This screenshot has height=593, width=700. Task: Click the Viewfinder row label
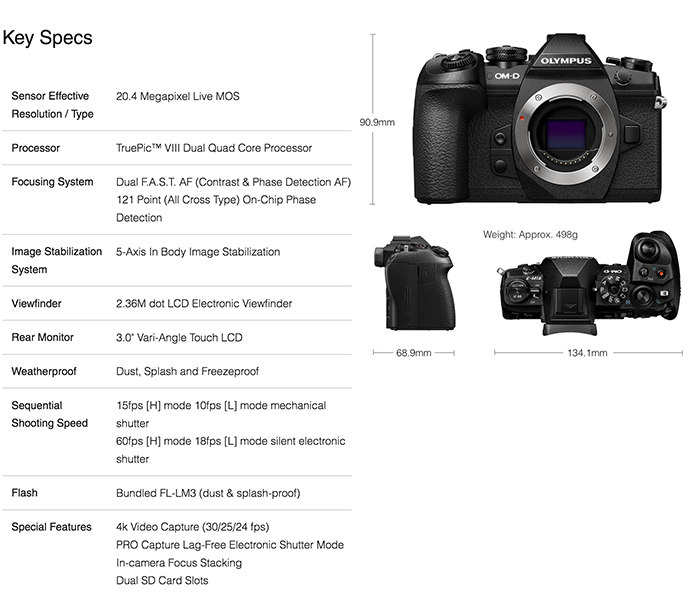(36, 303)
